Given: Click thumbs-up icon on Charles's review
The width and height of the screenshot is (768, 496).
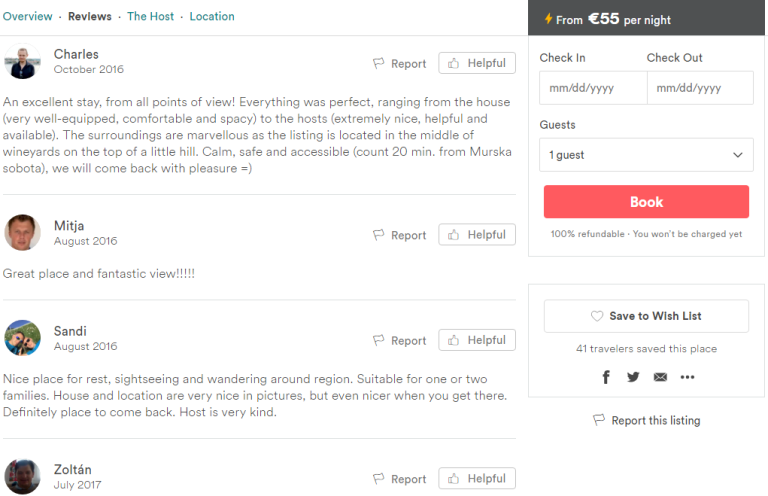Looking at the screenshot, I should (454, 63).
